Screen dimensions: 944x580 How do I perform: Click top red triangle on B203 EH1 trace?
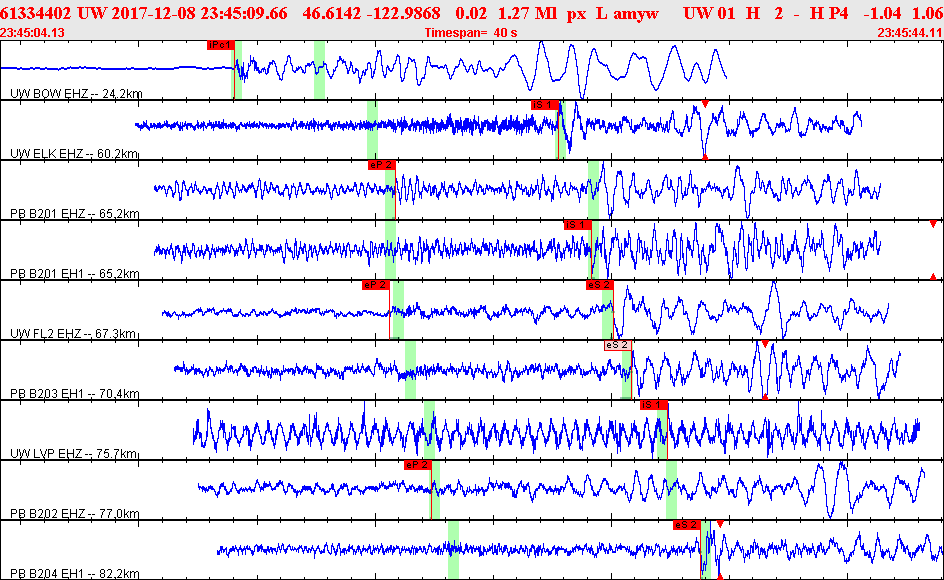(x=765, y=344)
